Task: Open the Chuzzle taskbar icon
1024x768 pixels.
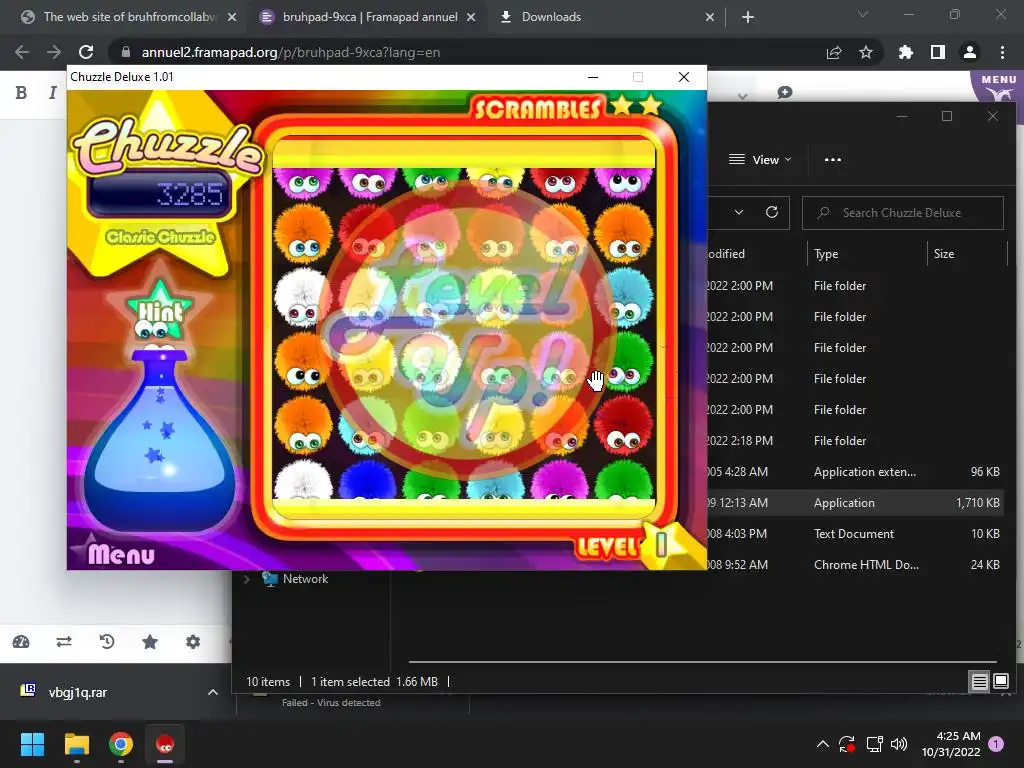Action: [165, 744]
